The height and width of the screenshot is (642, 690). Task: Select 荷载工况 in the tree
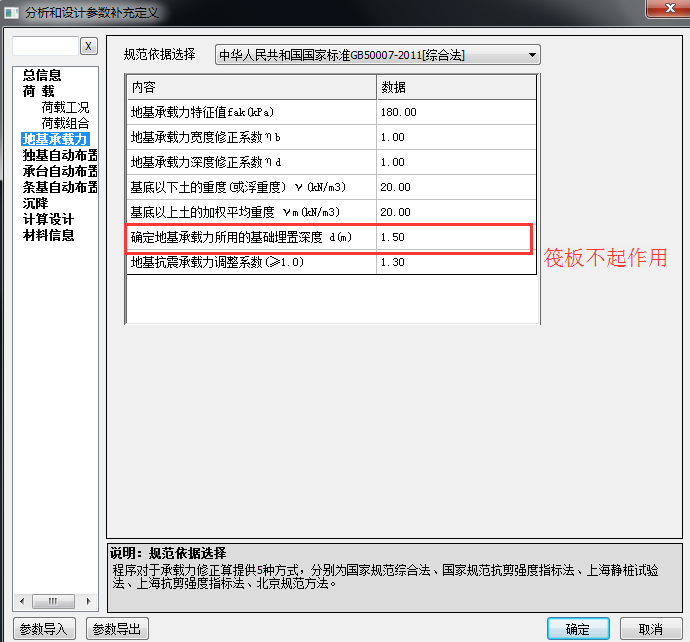[65, 107]
